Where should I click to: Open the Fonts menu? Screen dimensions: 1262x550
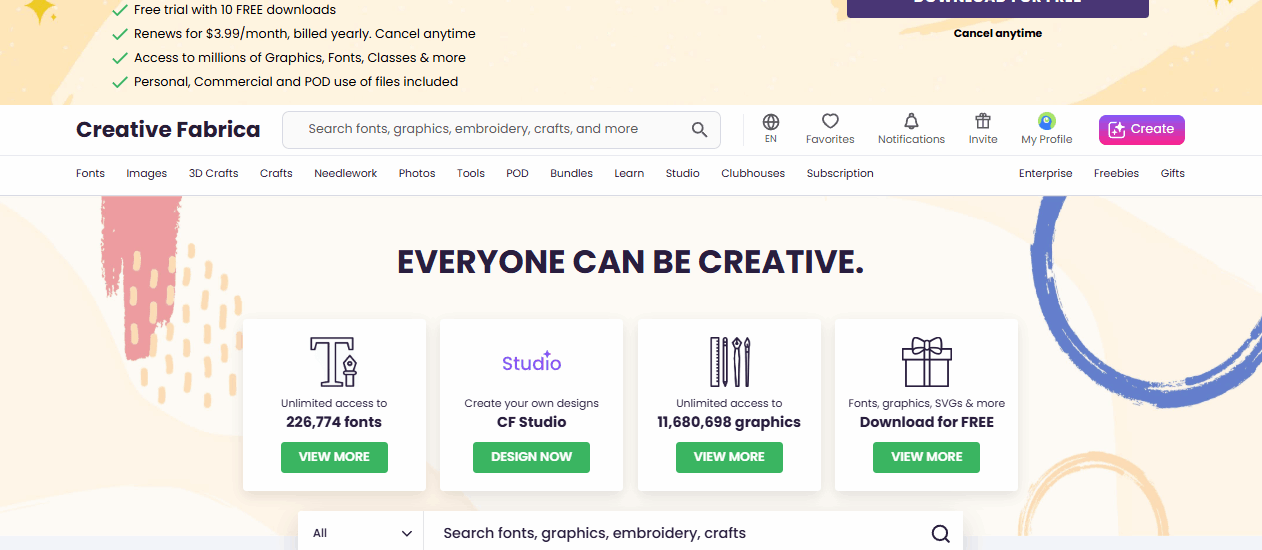click(90, 173)
